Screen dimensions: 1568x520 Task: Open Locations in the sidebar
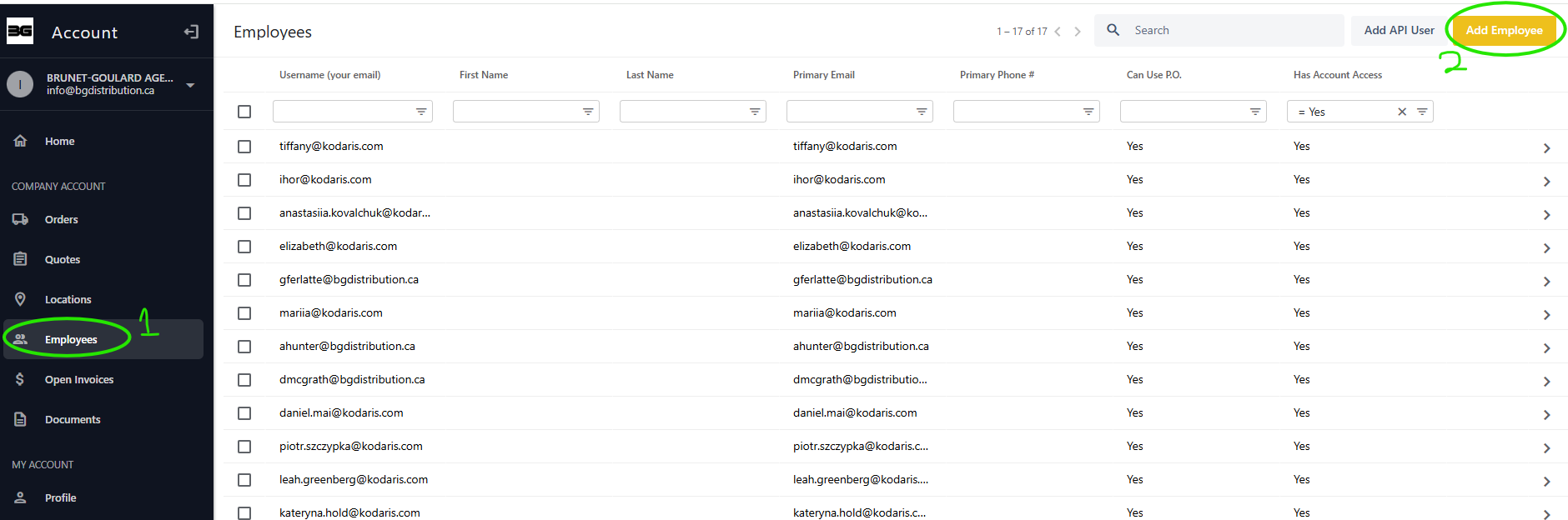click(103, 299)
